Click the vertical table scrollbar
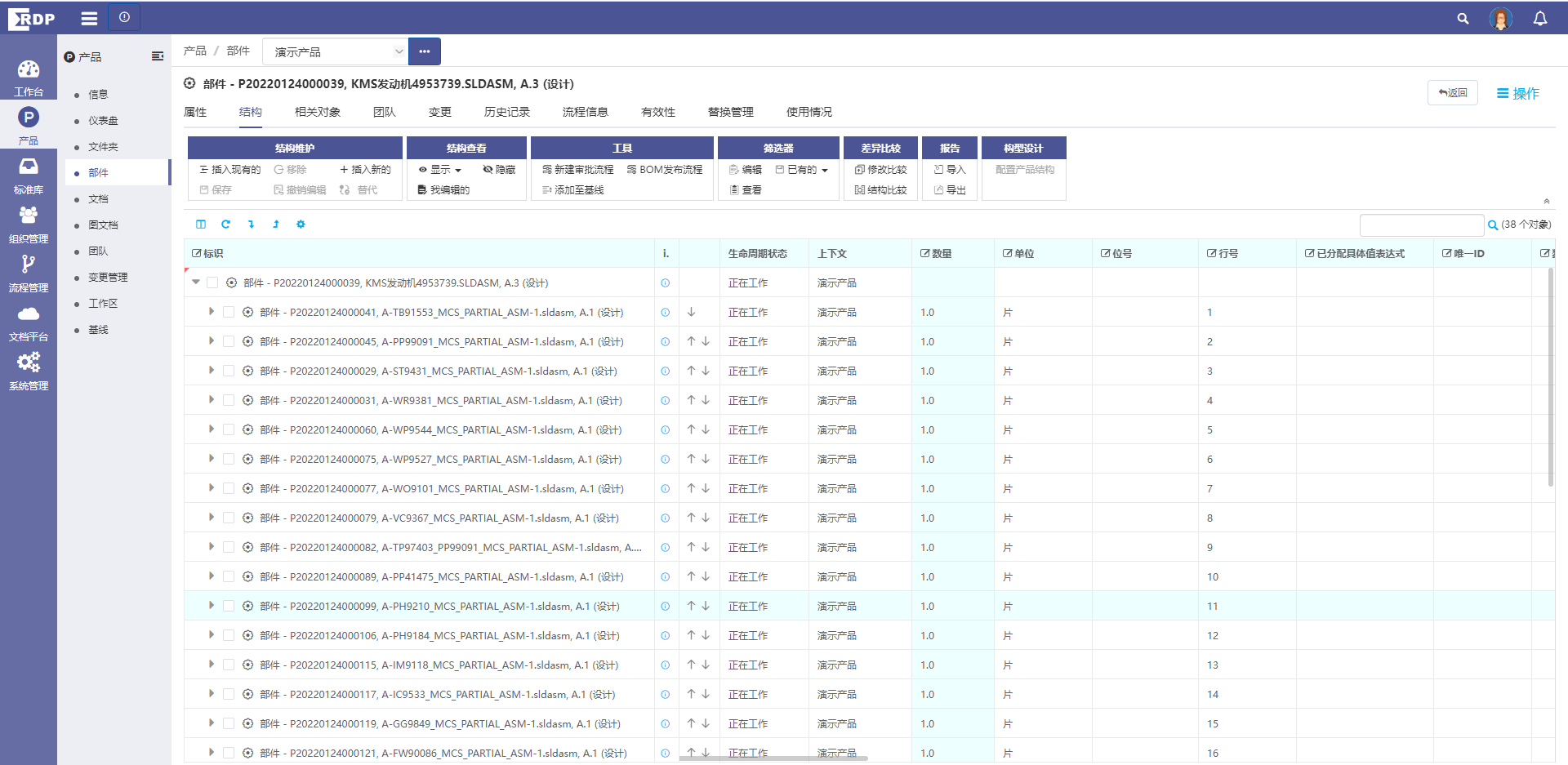Screen dimensions: 1568x765 pos(1551,377)
